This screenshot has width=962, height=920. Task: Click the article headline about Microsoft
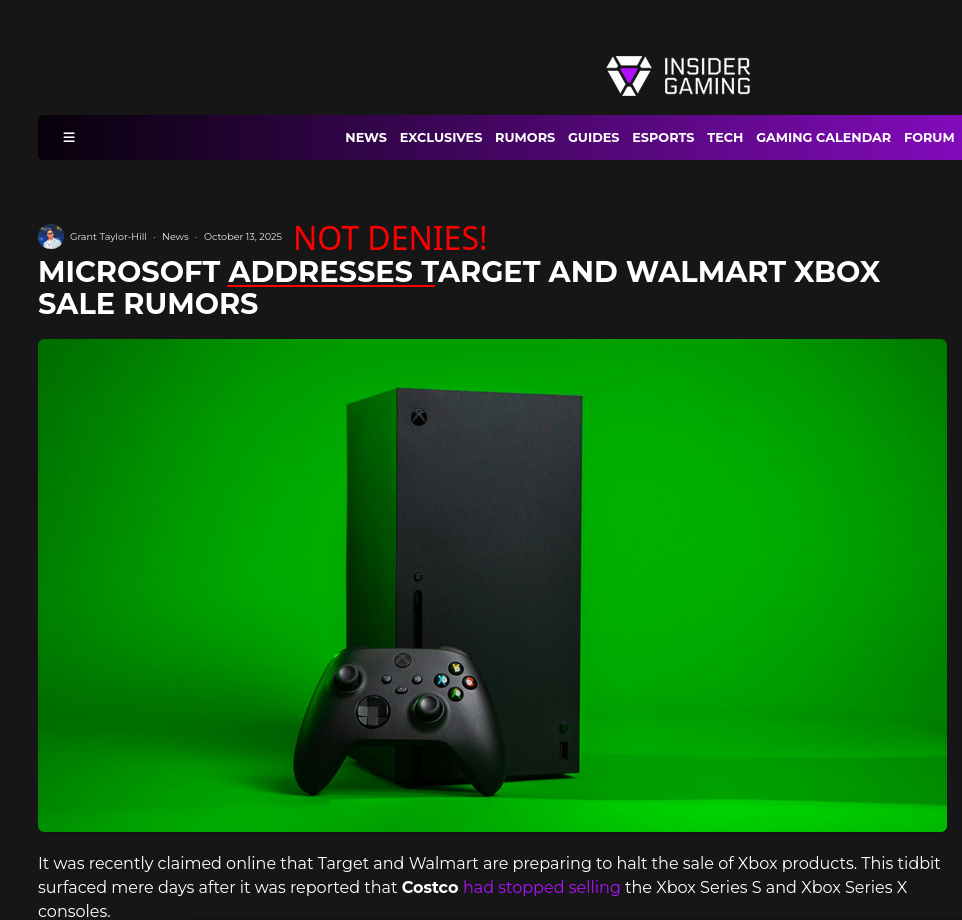[x=459, y=288]
